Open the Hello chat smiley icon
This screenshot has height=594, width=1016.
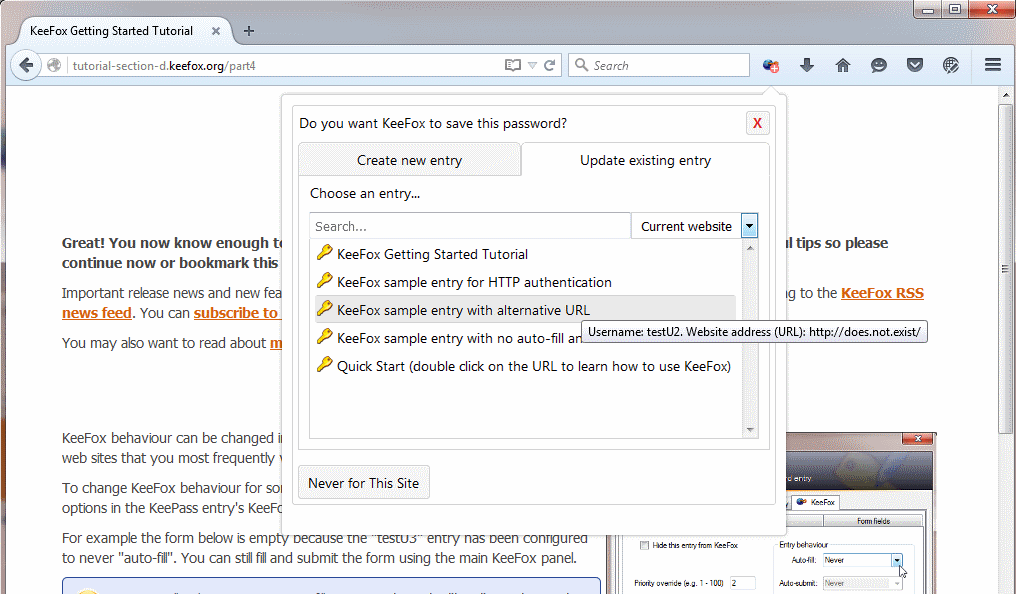(879, 65)
